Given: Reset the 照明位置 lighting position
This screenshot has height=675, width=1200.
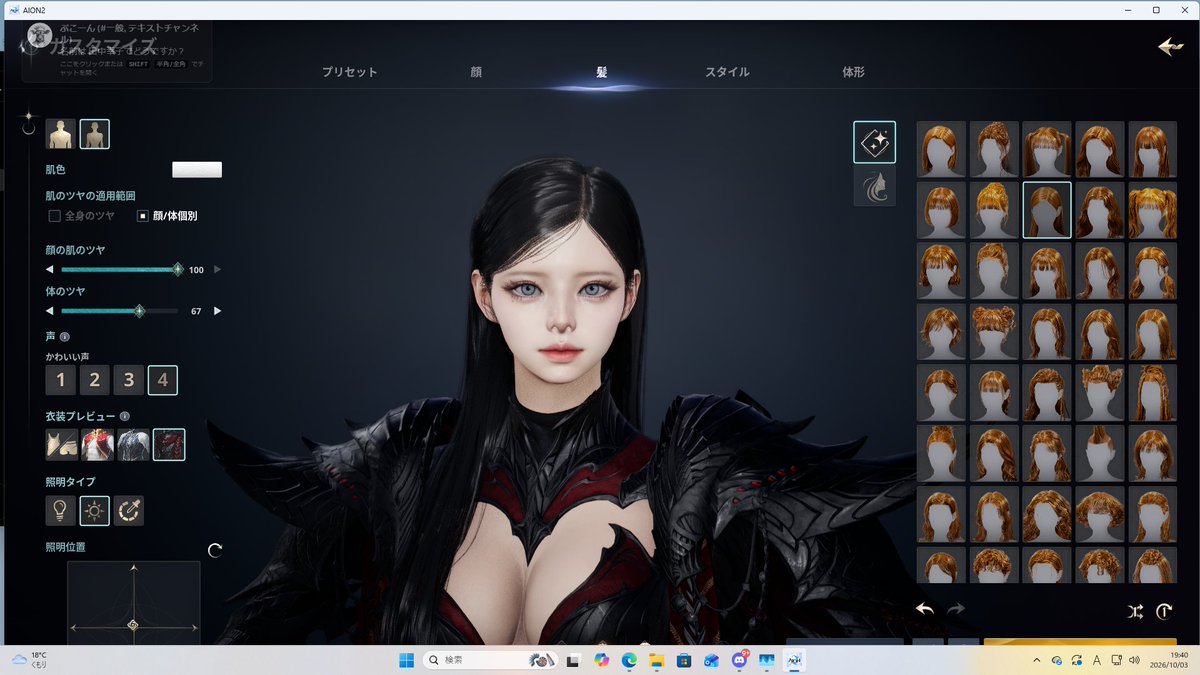Looking at the screenshot, I should (x=214, y=550).
